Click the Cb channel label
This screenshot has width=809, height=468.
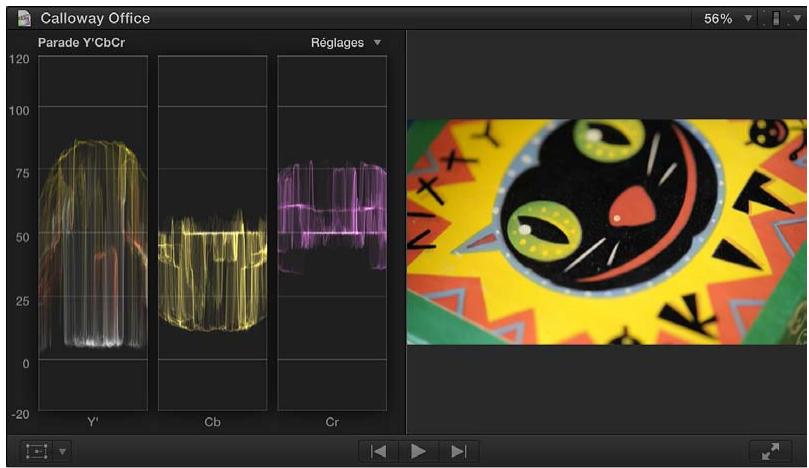[x=213, y=422]
